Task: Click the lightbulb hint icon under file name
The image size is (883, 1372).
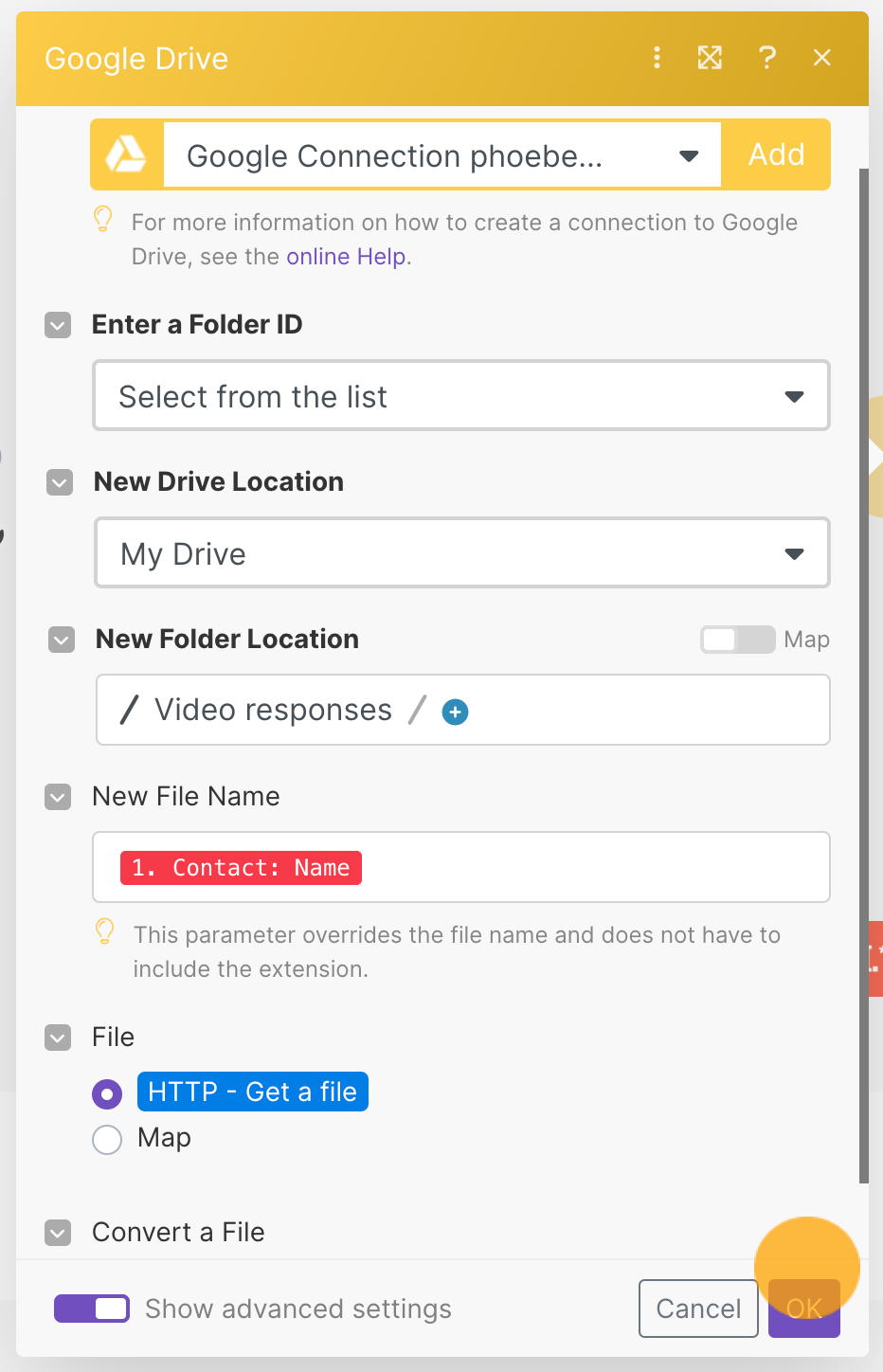Action: pyautogui.click(x=105, y=931)
